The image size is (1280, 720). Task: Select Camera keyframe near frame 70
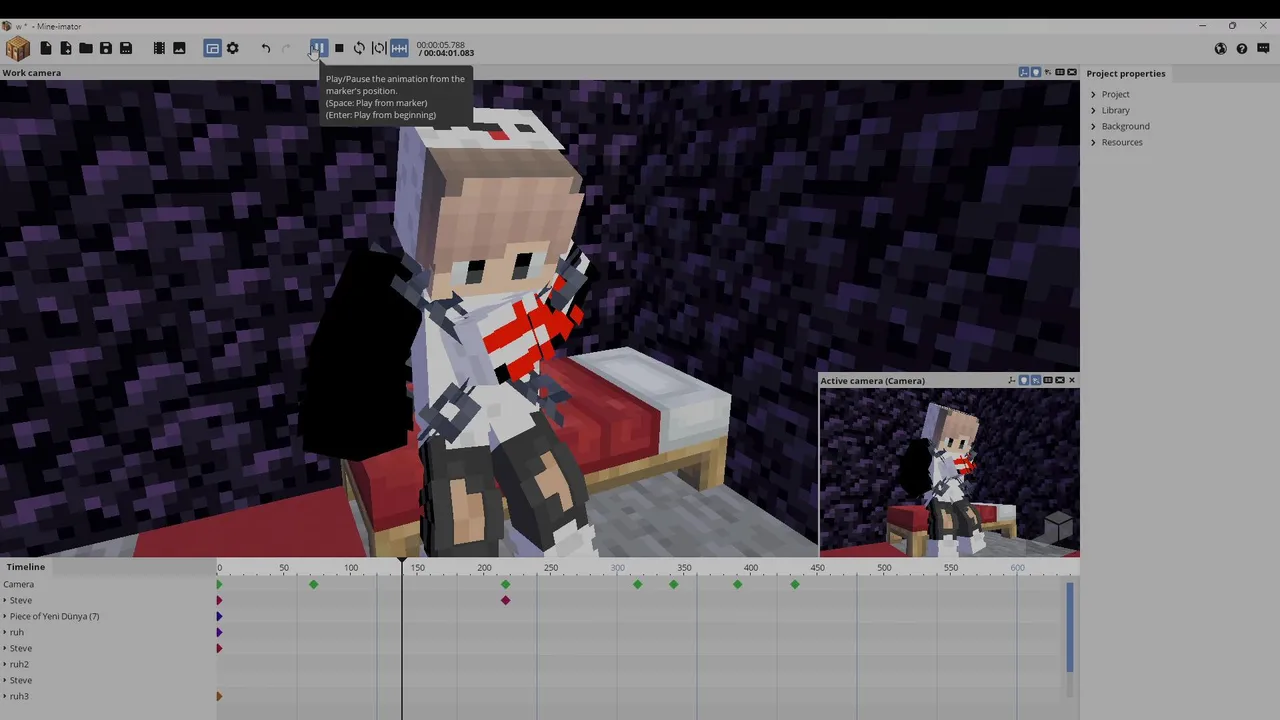coord(314,584)
